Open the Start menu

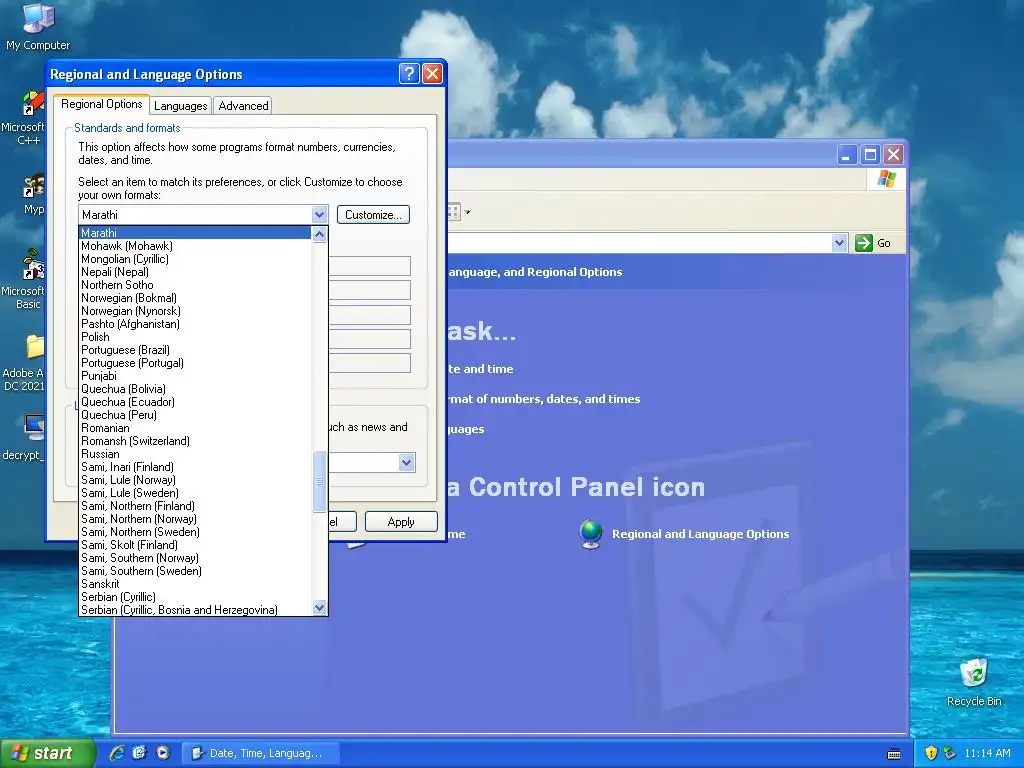(x=46, y=753)
